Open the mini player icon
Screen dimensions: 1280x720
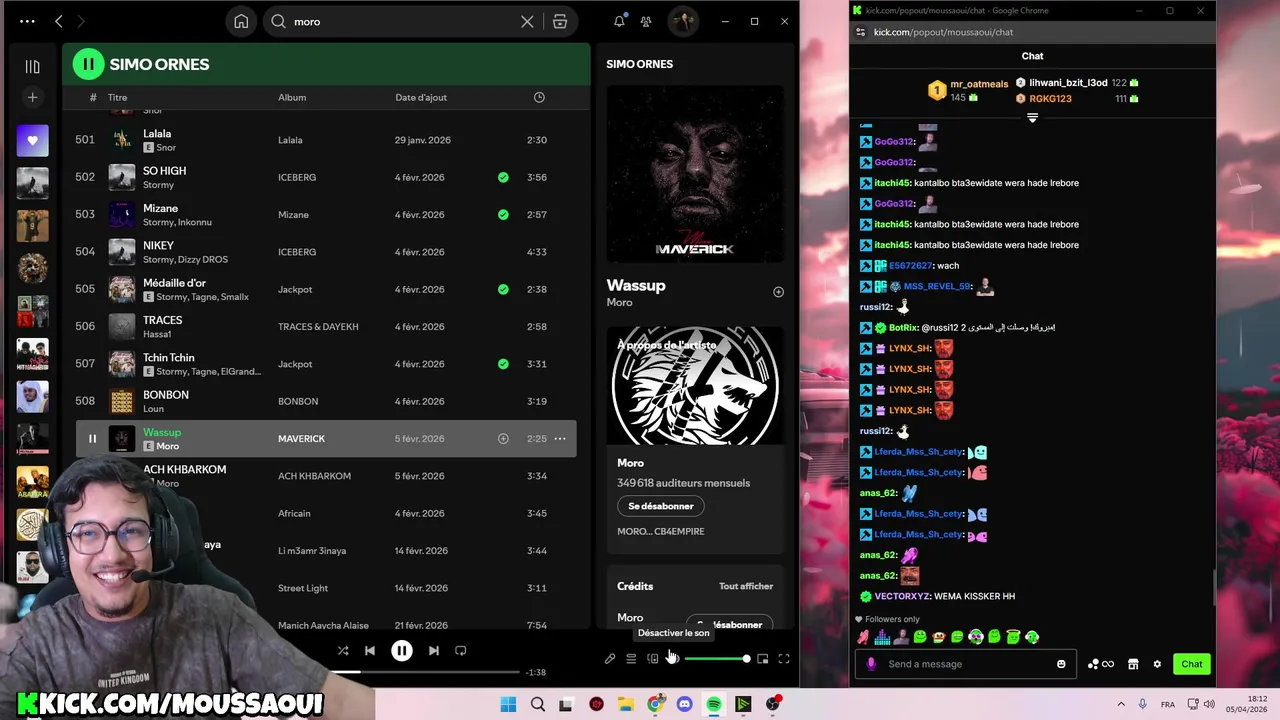762,659
